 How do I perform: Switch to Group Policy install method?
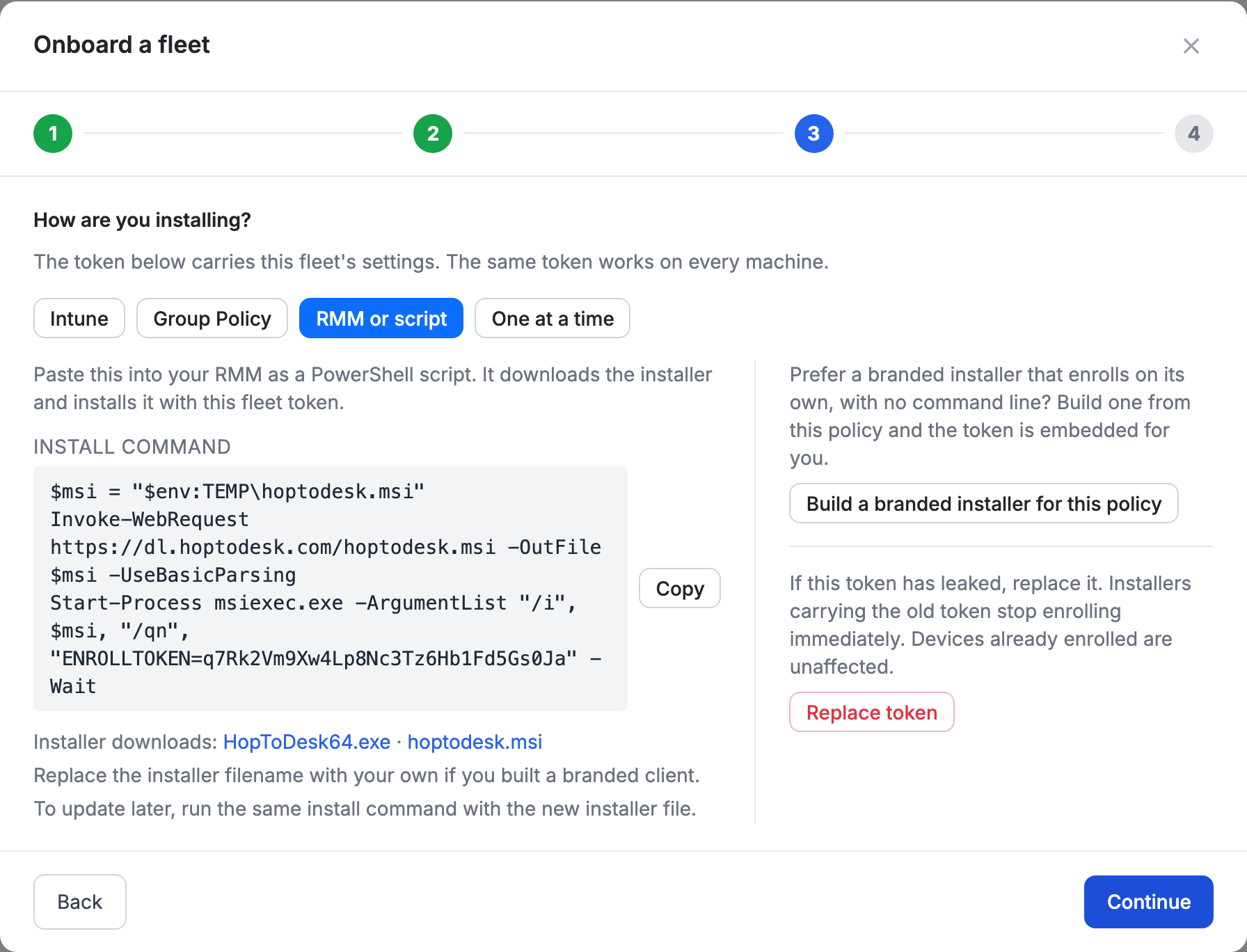pyautogui.click(x=212, y=318)
